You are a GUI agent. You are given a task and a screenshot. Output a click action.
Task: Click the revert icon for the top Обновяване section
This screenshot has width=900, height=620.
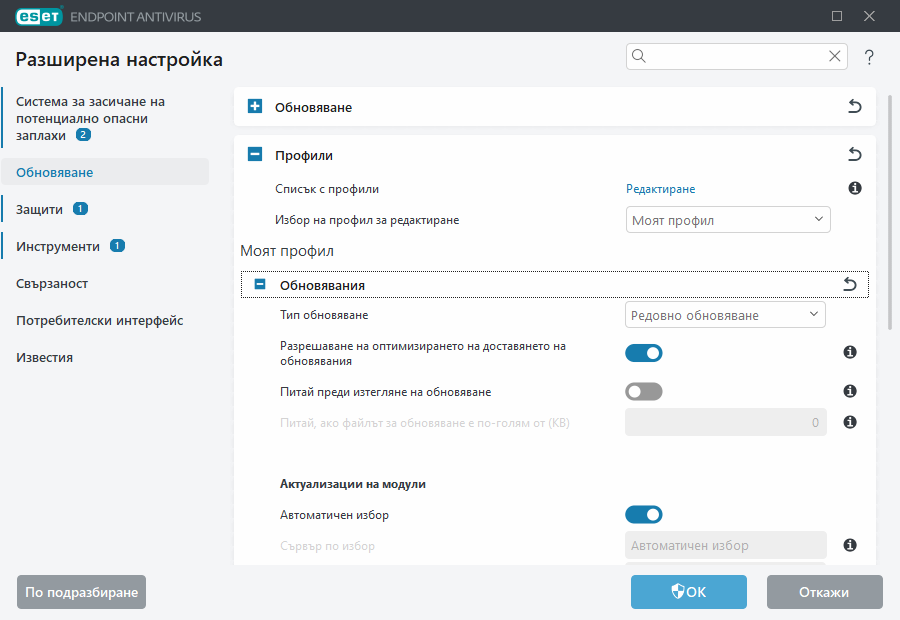854,106
